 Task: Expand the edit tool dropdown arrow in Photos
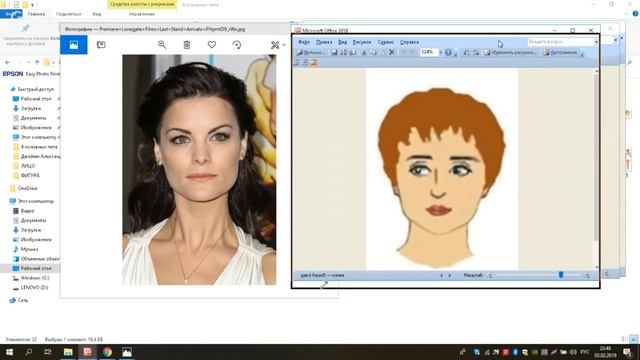284,45
